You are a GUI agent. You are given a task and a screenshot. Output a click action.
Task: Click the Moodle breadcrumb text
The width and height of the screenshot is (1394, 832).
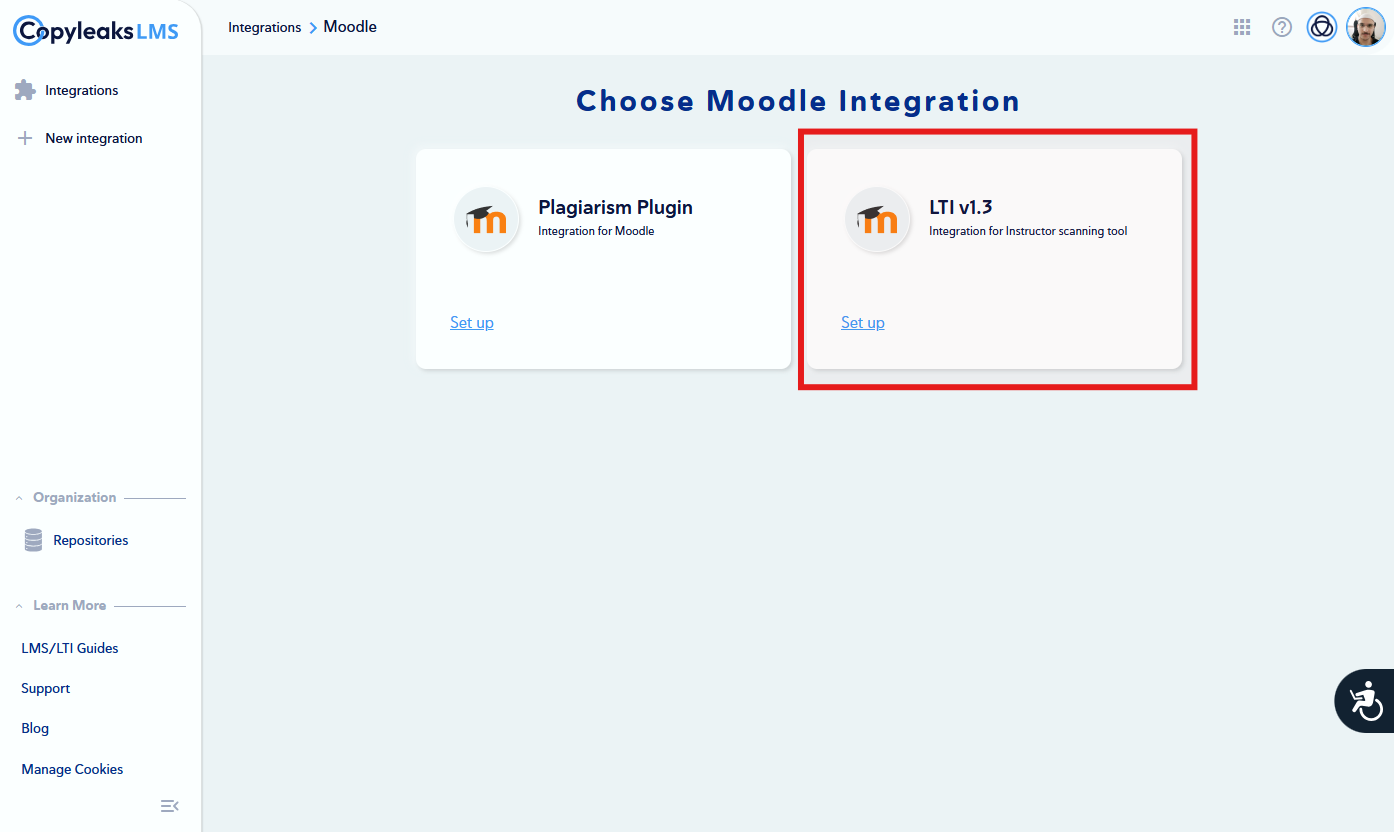point(350,27)
